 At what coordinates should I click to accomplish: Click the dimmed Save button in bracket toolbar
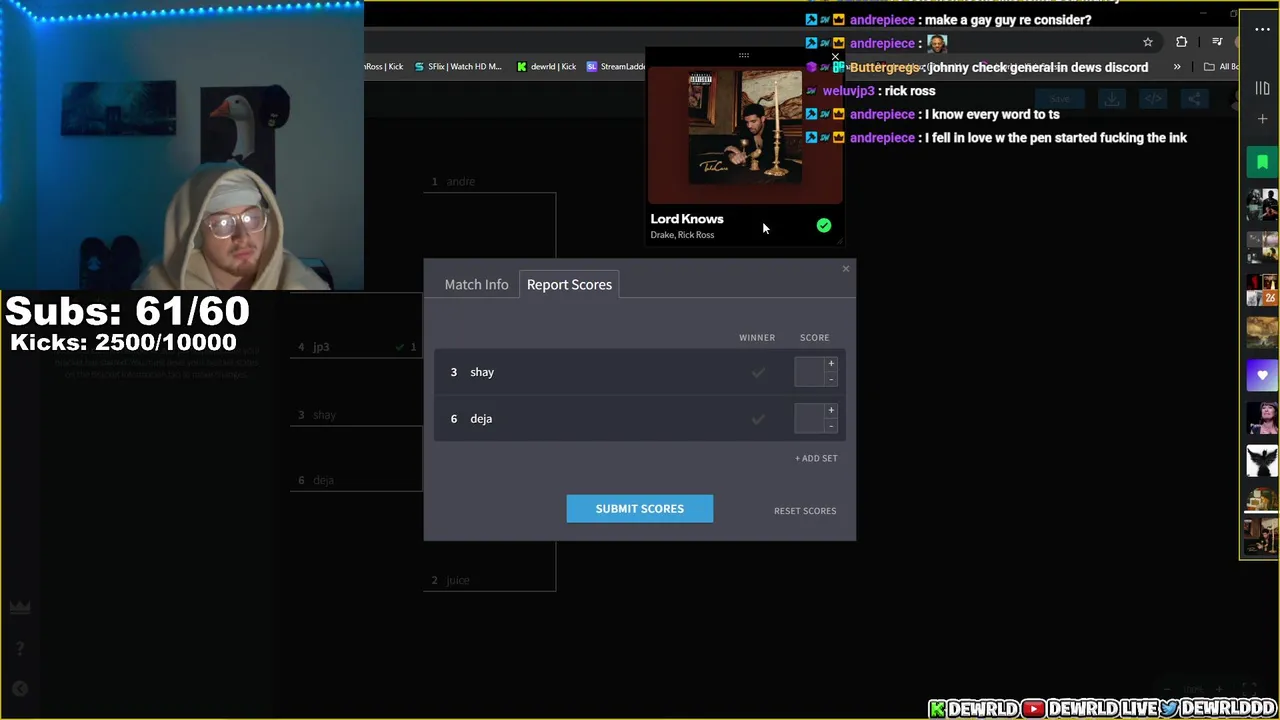pyautogui.click(x=1060, y=99)
